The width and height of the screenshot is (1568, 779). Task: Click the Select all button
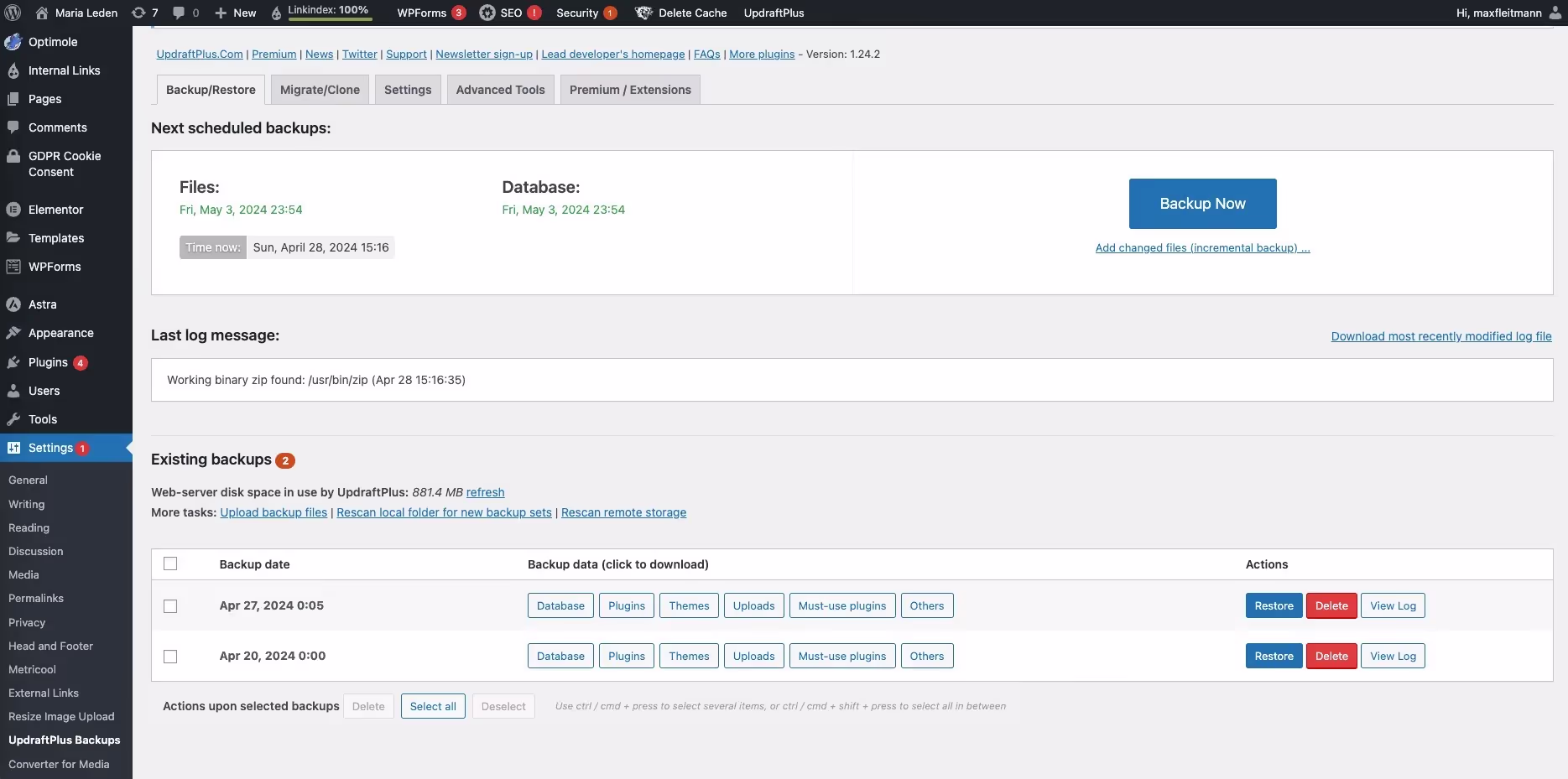(x=433, y=707)
